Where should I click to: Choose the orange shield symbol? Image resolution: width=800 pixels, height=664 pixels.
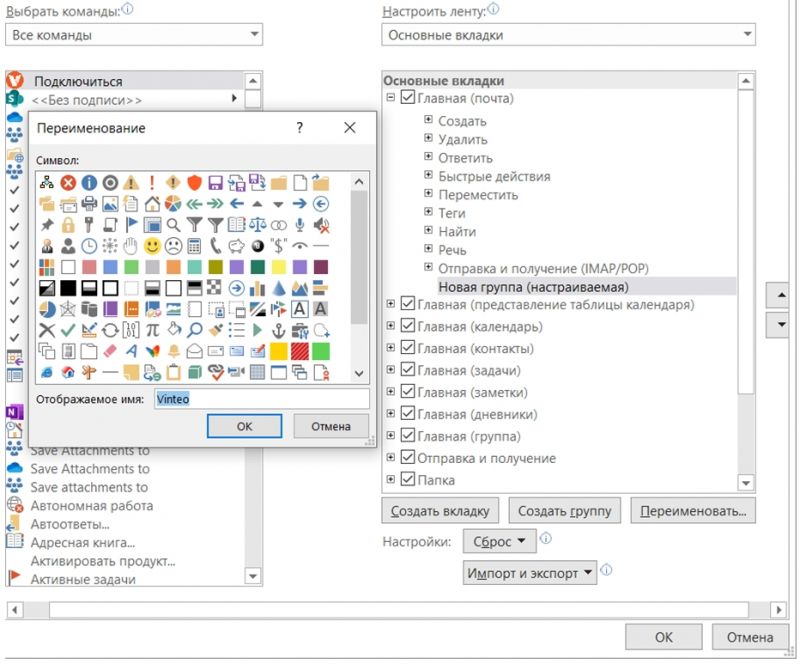pos(194,182)
